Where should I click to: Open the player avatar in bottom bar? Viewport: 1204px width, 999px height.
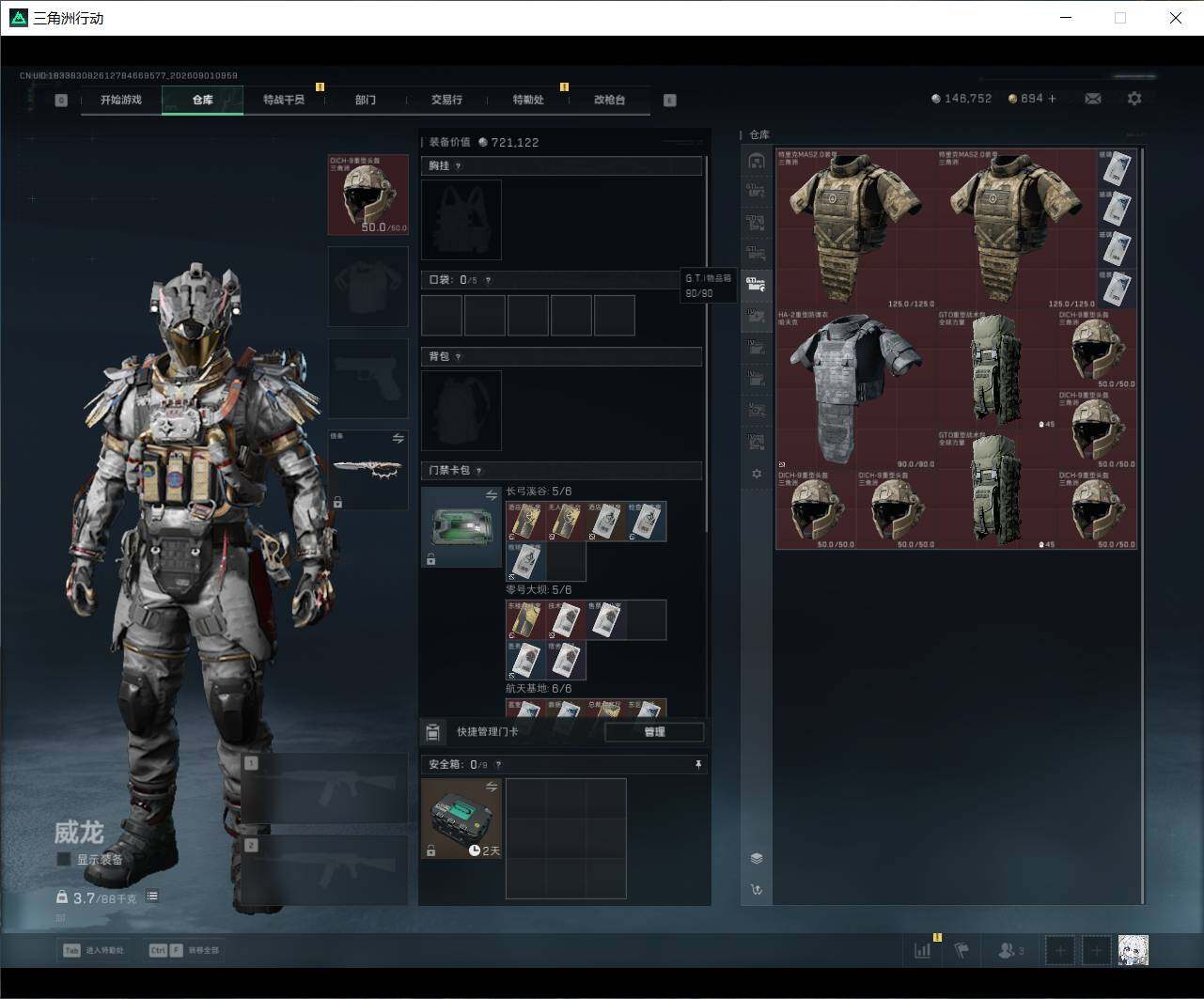pos(1134,950)
